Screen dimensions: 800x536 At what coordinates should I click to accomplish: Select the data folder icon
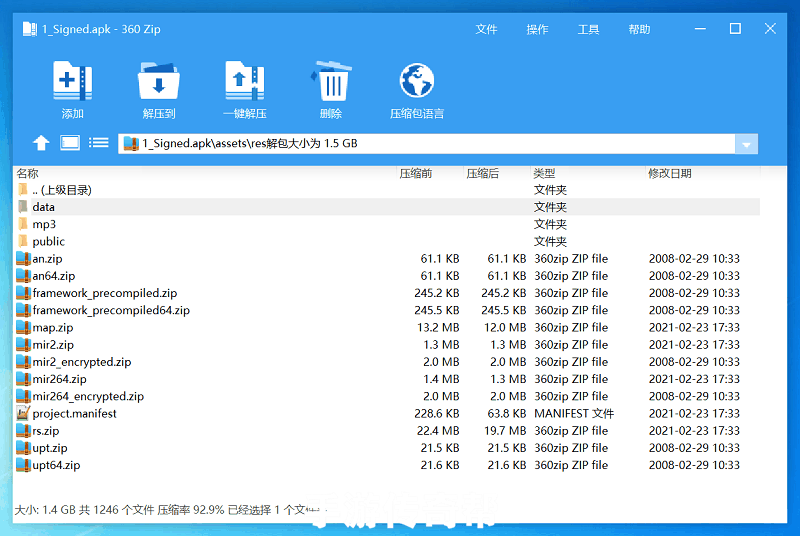click(22, 207)
